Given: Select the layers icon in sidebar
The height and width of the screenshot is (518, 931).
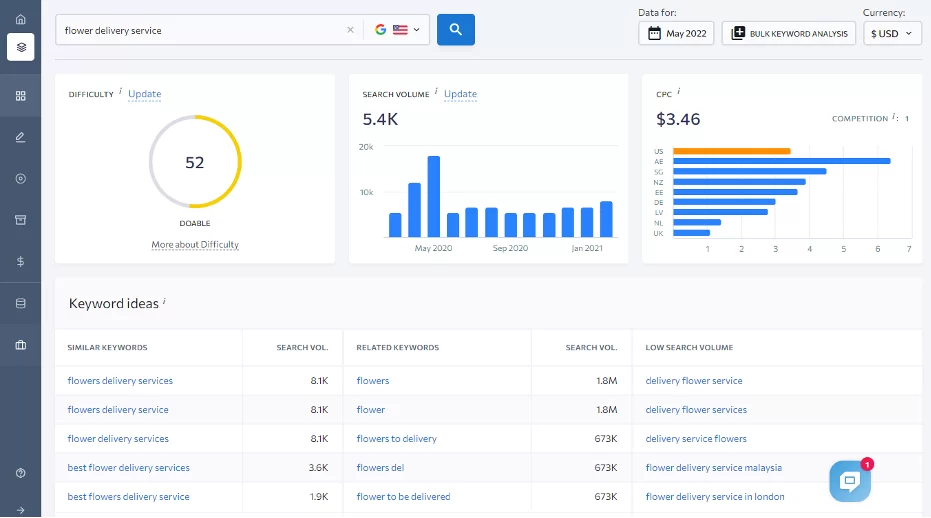Looking at the screenshot, I should 20,47.
